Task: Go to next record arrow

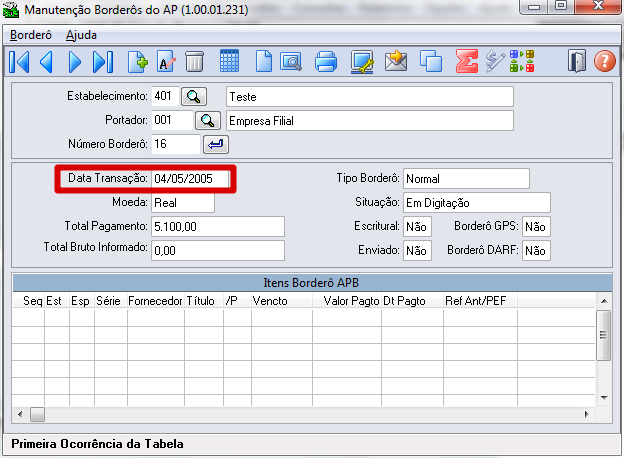Action: [x=74, y=62]
